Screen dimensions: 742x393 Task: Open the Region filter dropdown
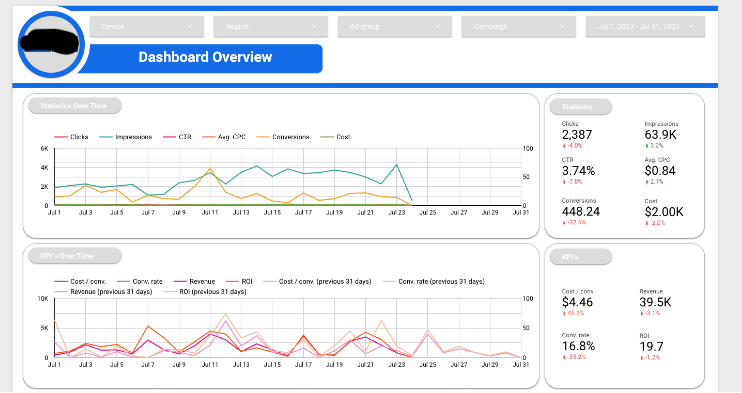271,27
